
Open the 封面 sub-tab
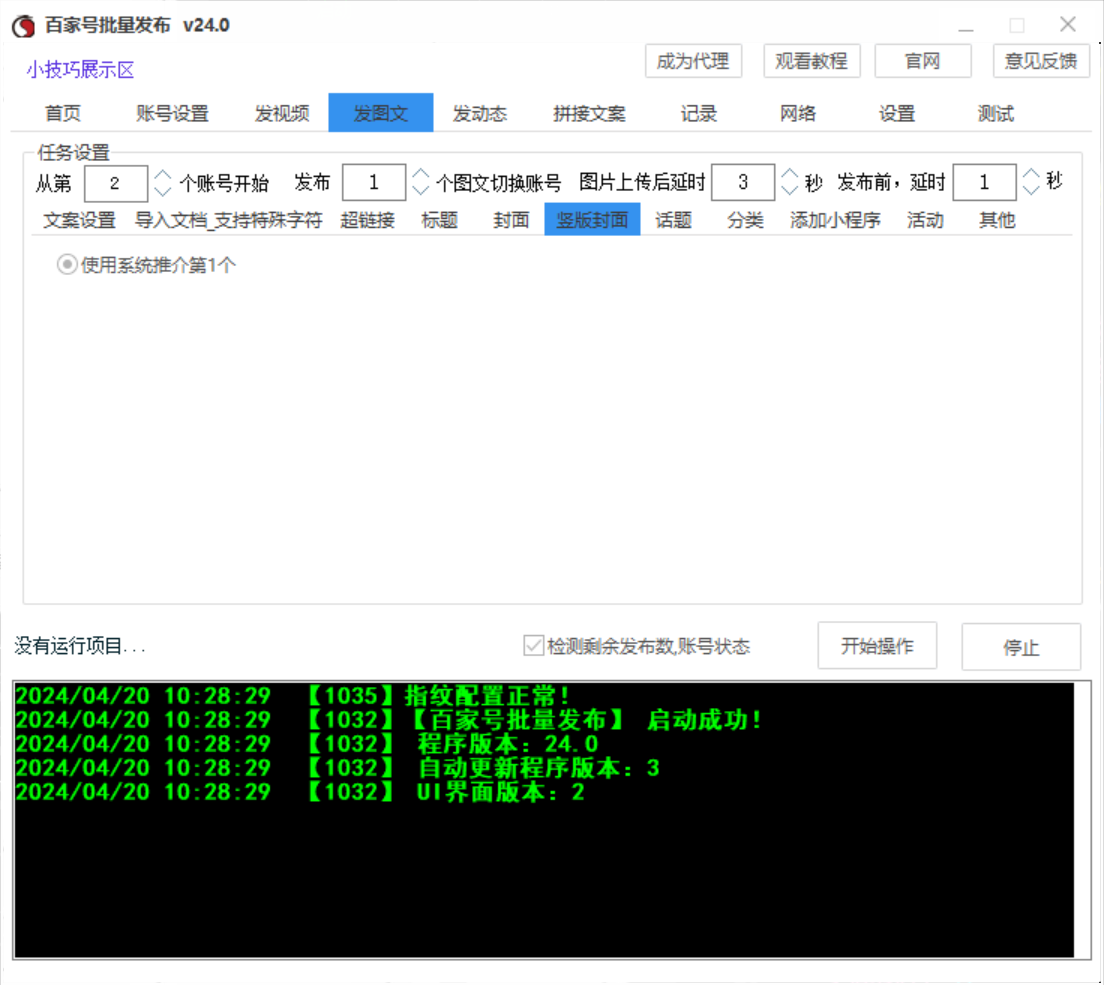point(511,220)
